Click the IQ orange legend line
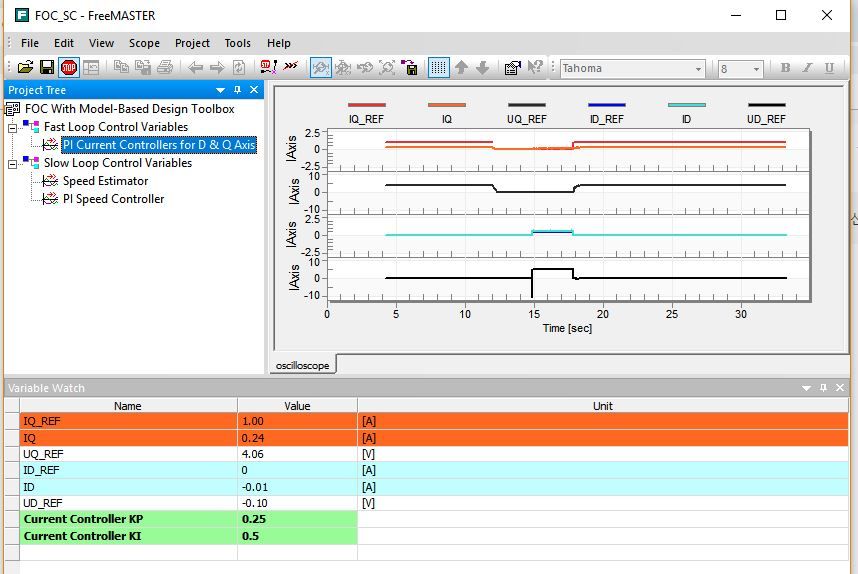This screenshot has height=574, width=858. pyautogui.click(x=447, y=105)
